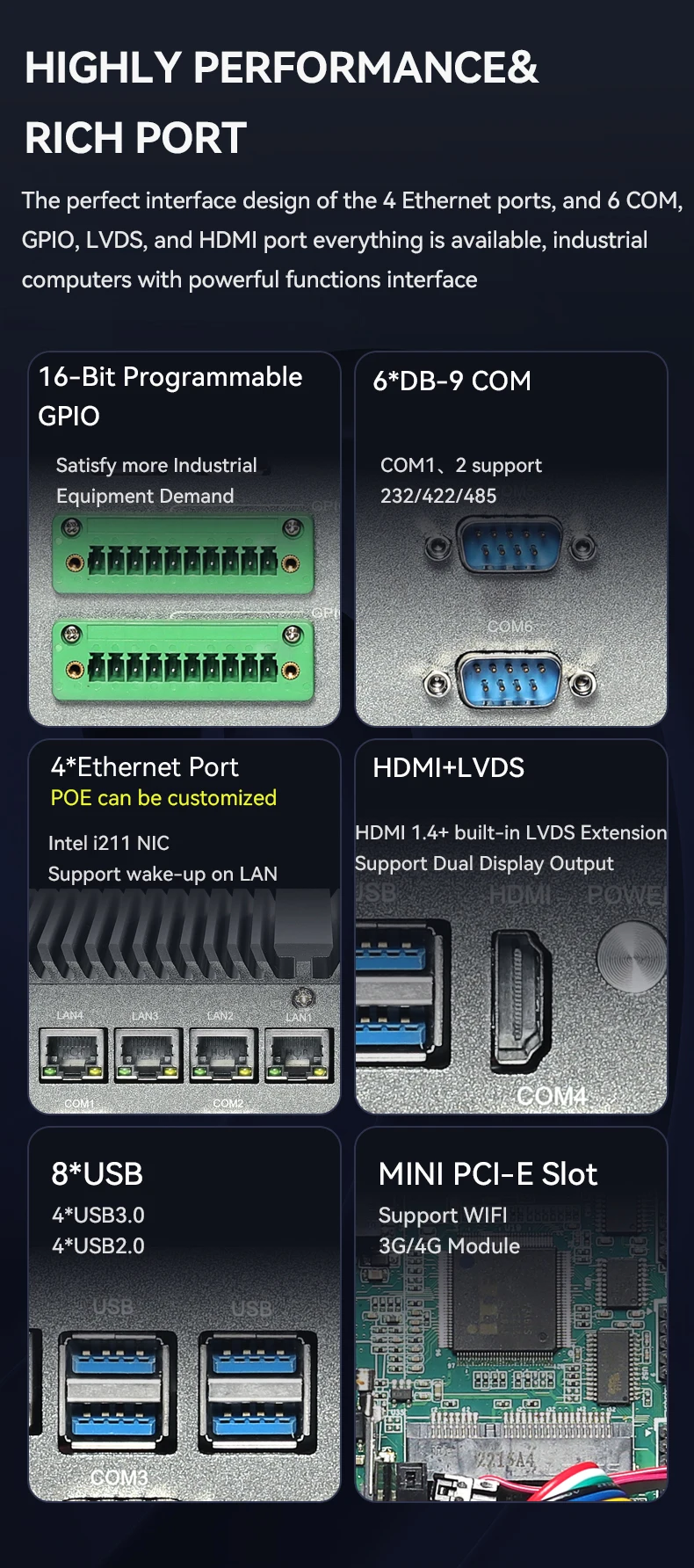Viewport: 694px width, 1568px height.
Task: Click the upper green GPIO terminal block
Action: 183,556
